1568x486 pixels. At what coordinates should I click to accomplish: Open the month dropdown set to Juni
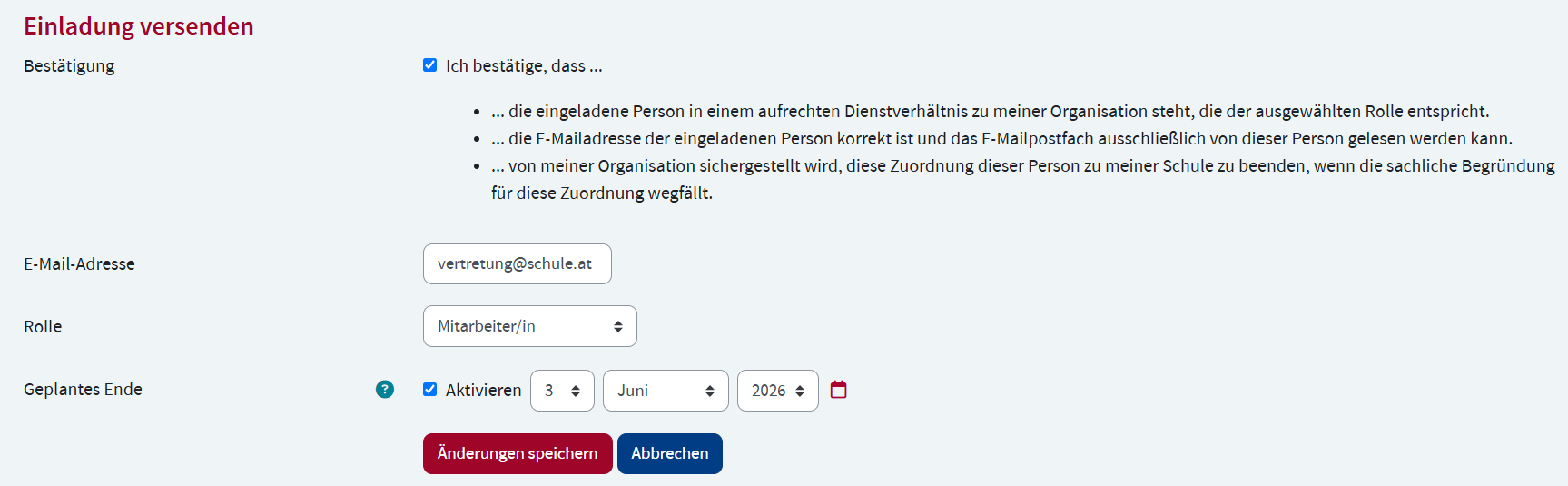coord(665,391)
